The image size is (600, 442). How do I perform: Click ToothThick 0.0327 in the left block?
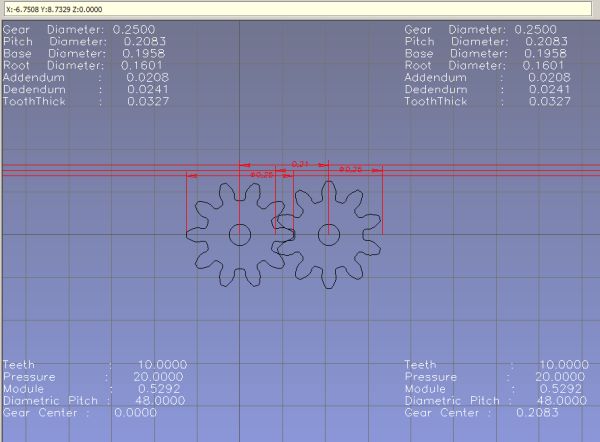point(86,101)
